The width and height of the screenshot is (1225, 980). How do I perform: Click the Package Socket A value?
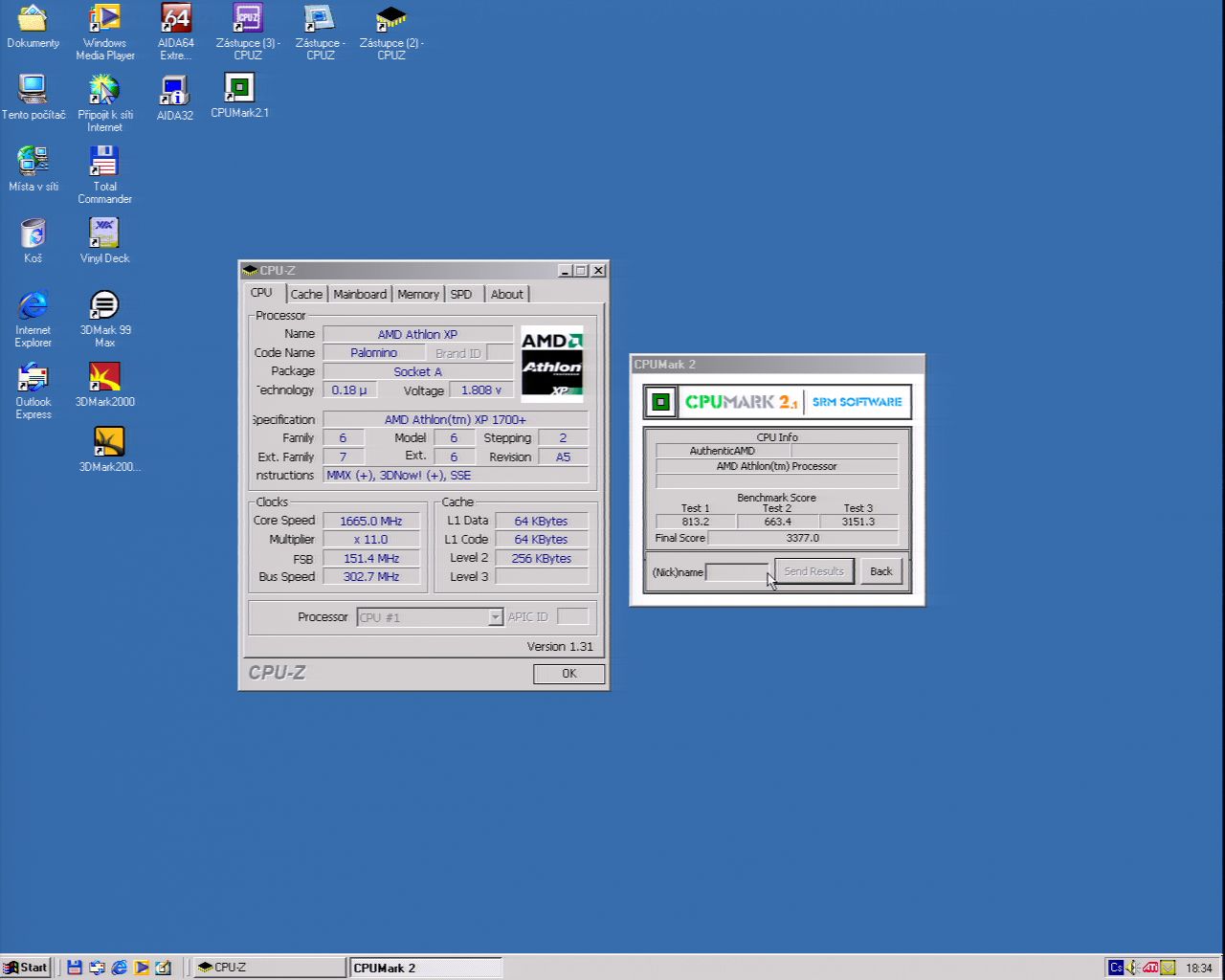coord(418,372)
